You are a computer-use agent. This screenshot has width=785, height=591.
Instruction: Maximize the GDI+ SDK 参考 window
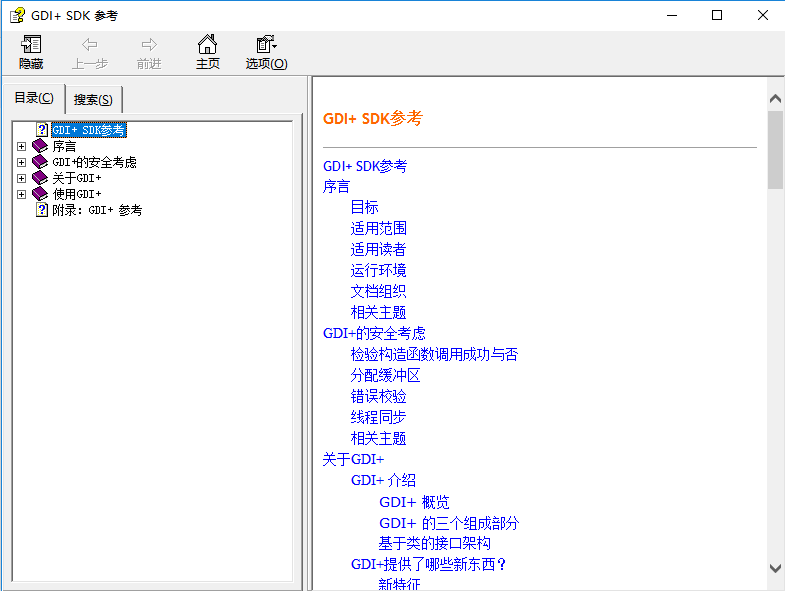tap(717, 16)
